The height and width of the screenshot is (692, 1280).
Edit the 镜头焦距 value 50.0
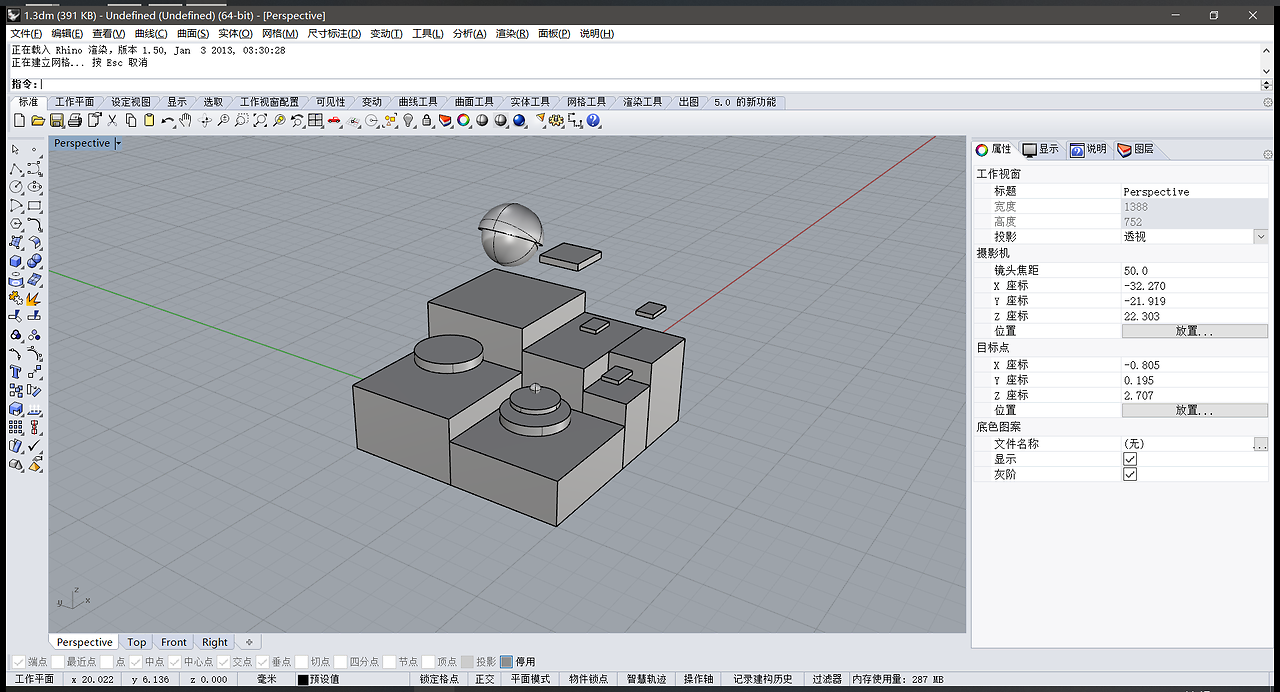pyautogui.click(x=1194, y=271)
